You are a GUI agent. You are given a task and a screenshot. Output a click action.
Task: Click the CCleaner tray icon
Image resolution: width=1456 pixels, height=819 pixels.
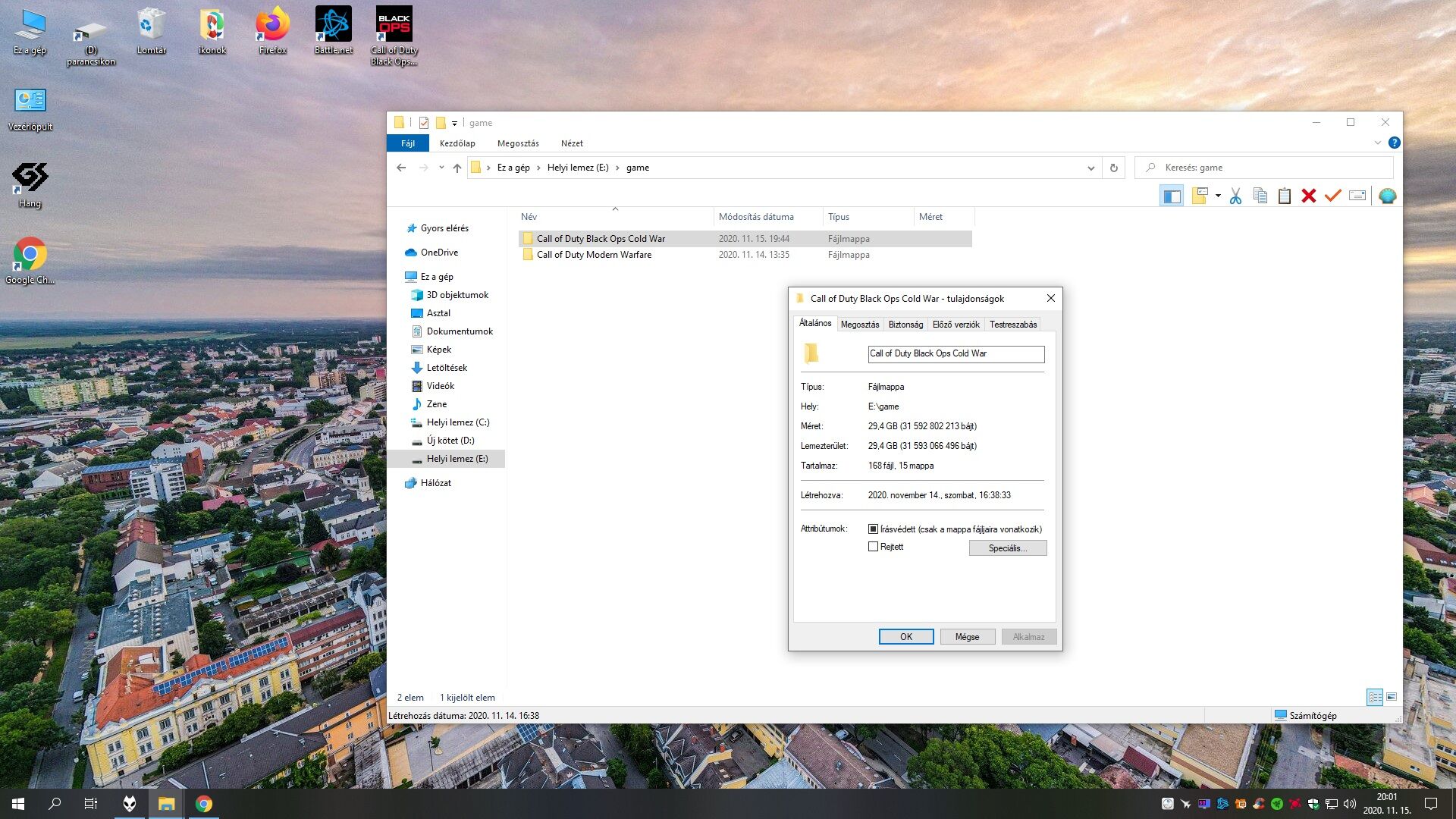point(1259,804)
